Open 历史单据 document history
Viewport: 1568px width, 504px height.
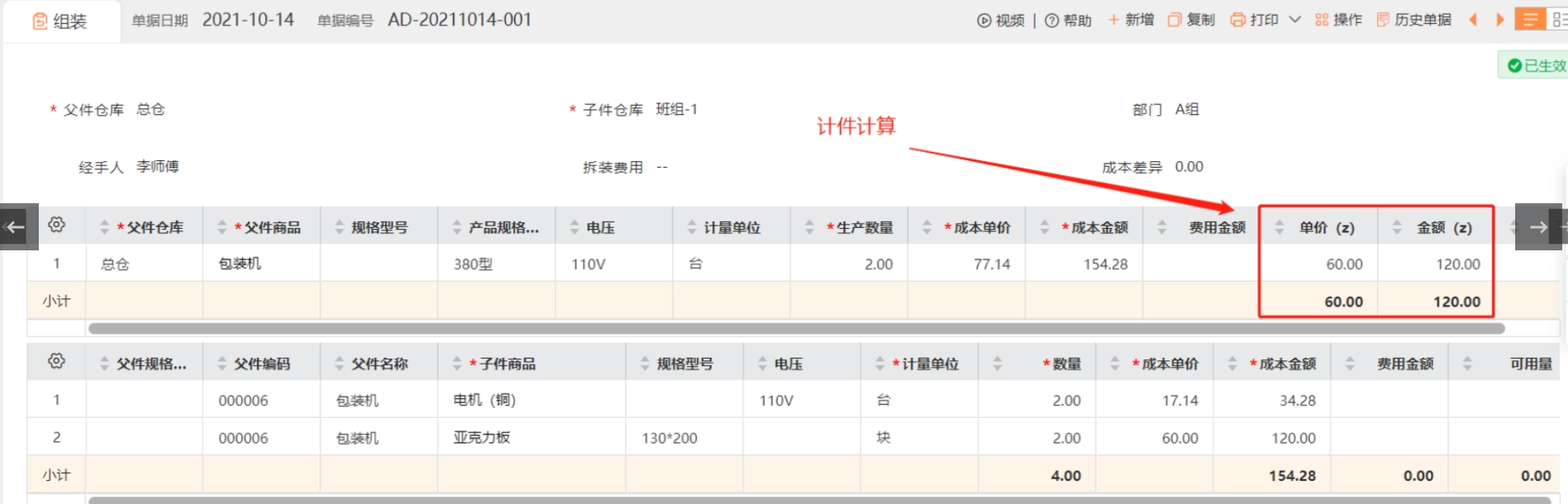1414,20
